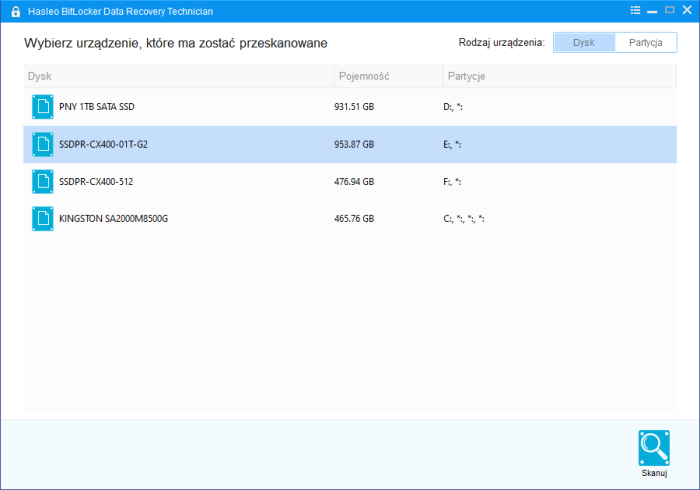Close the Hasleo BitLocker Data Recovery window
The width and height of the screenshot is (700, 490).
[x=687, y=10]
